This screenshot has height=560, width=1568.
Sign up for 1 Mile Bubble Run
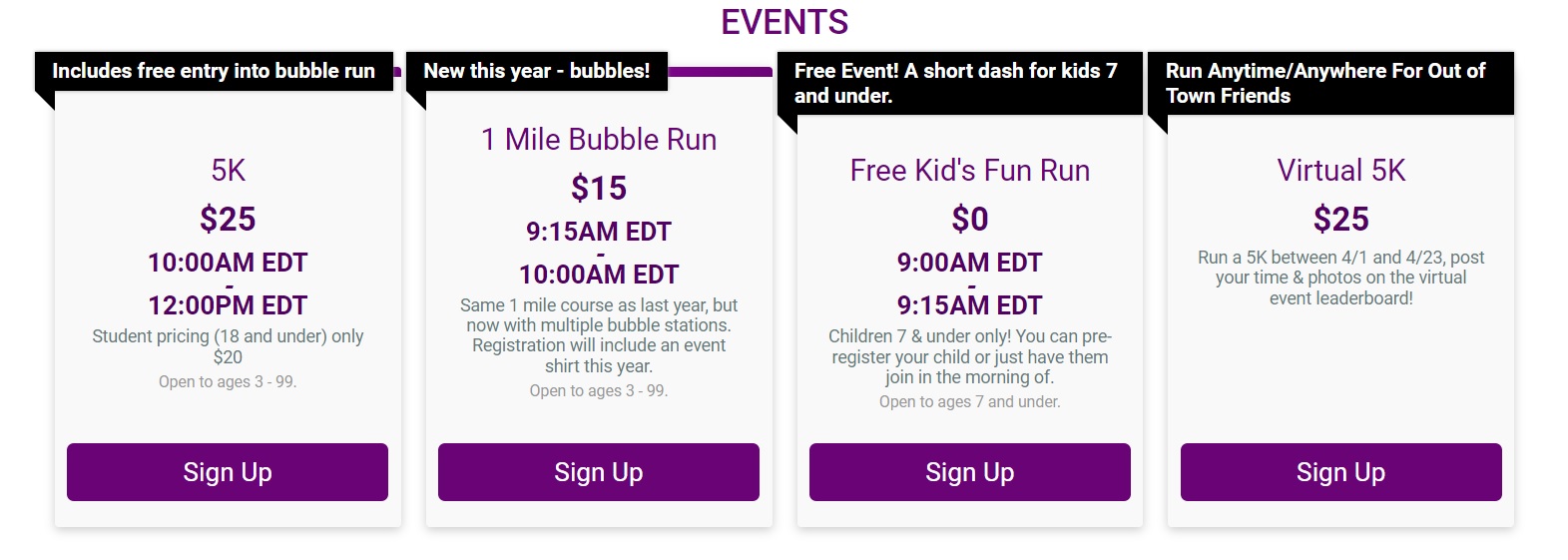(599, 472)
